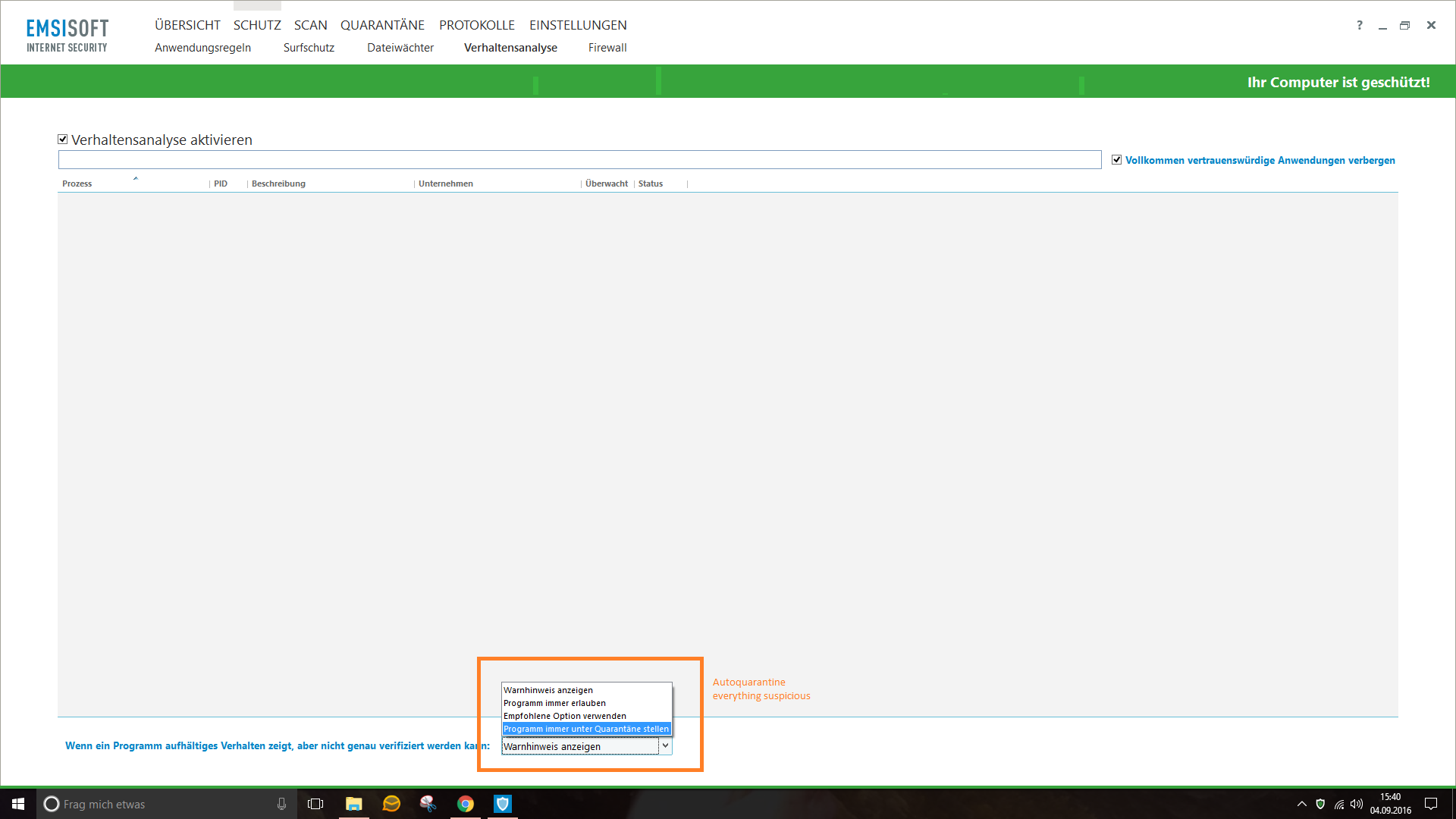Open the Windows Start menu
The width and height of the screenshot is (1456, 819).
(x=18, y=804)
